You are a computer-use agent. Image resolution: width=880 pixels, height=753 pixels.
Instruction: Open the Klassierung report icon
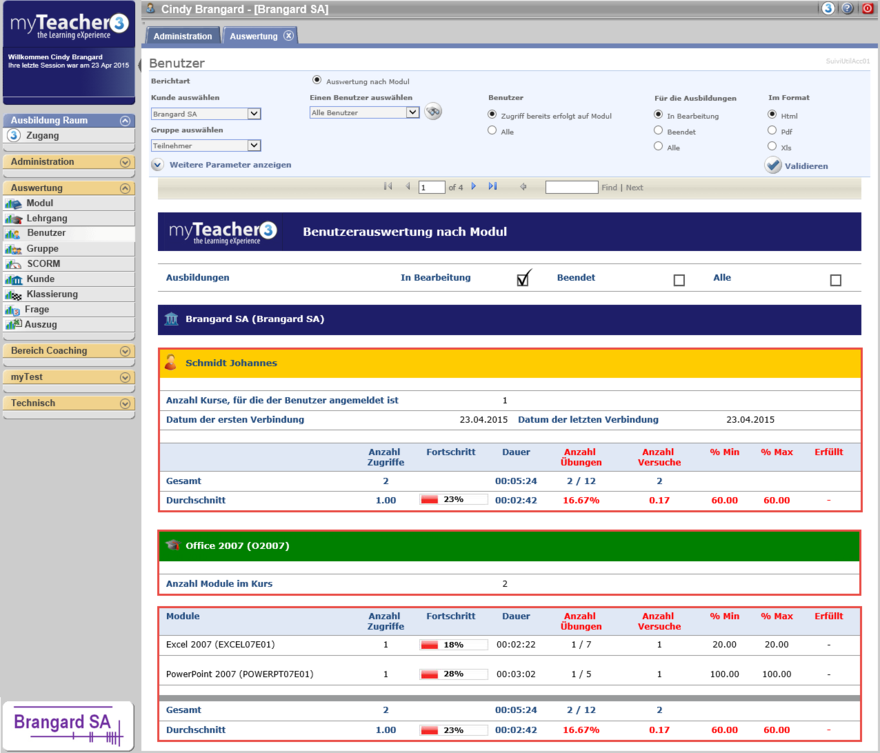click(x=14, y=295)
